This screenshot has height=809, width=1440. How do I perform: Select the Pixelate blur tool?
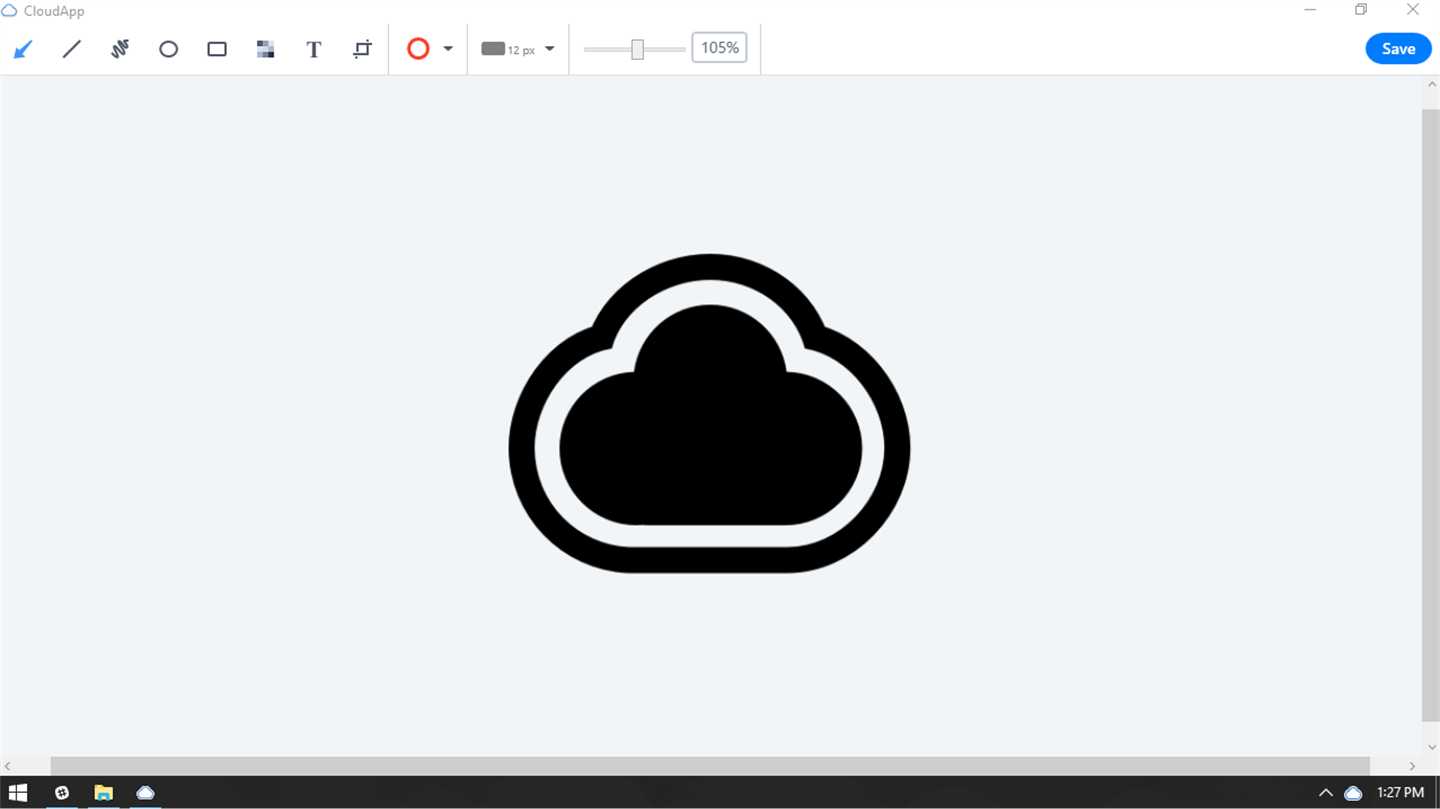pos(265,49)
